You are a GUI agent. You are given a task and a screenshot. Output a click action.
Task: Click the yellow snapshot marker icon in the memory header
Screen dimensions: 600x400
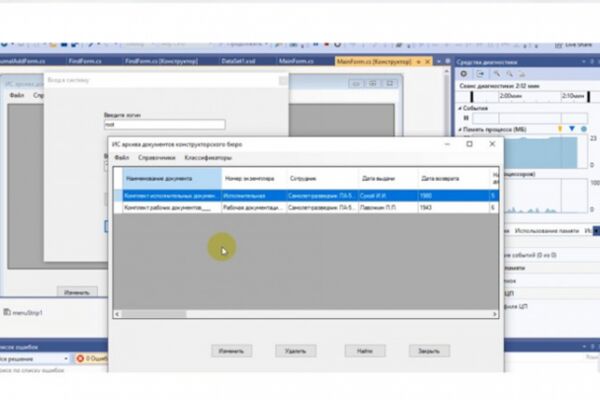click(x=561, y=129)
